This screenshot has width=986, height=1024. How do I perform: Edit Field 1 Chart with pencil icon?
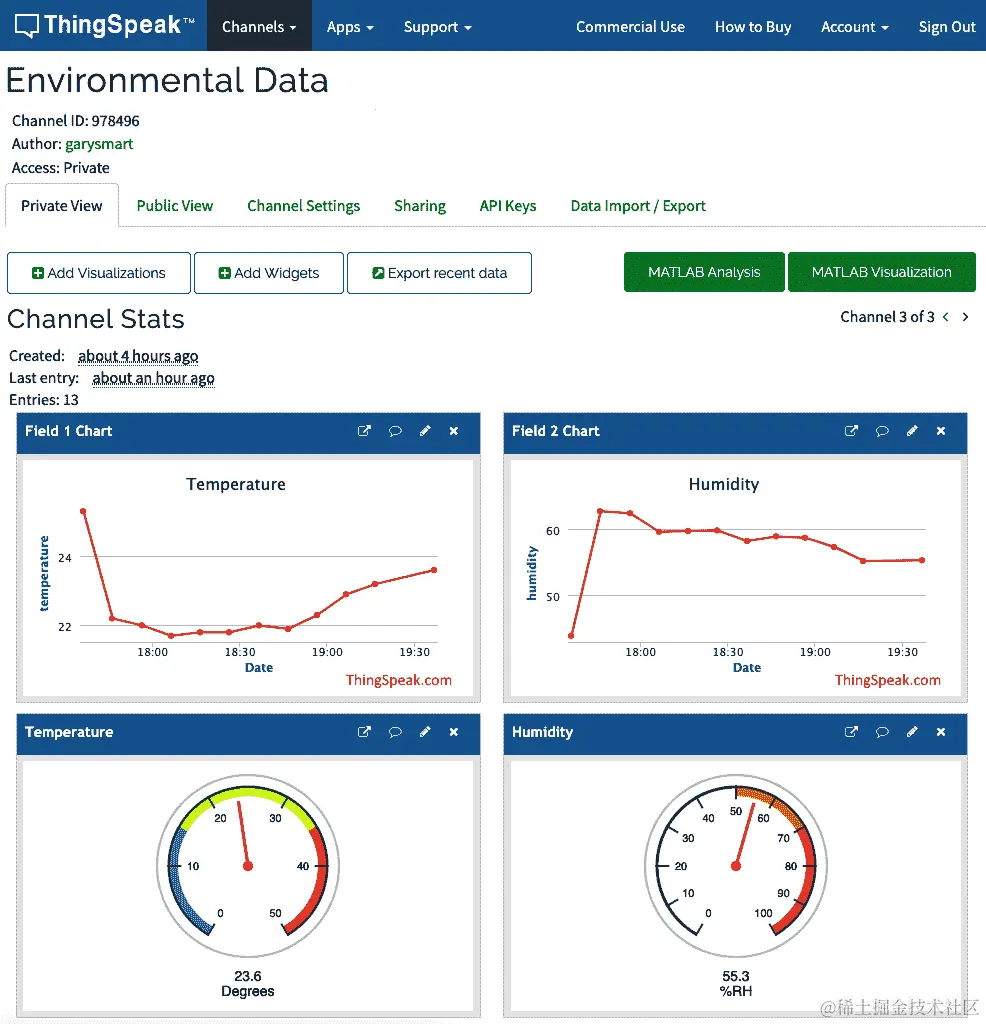pos(425,431)
